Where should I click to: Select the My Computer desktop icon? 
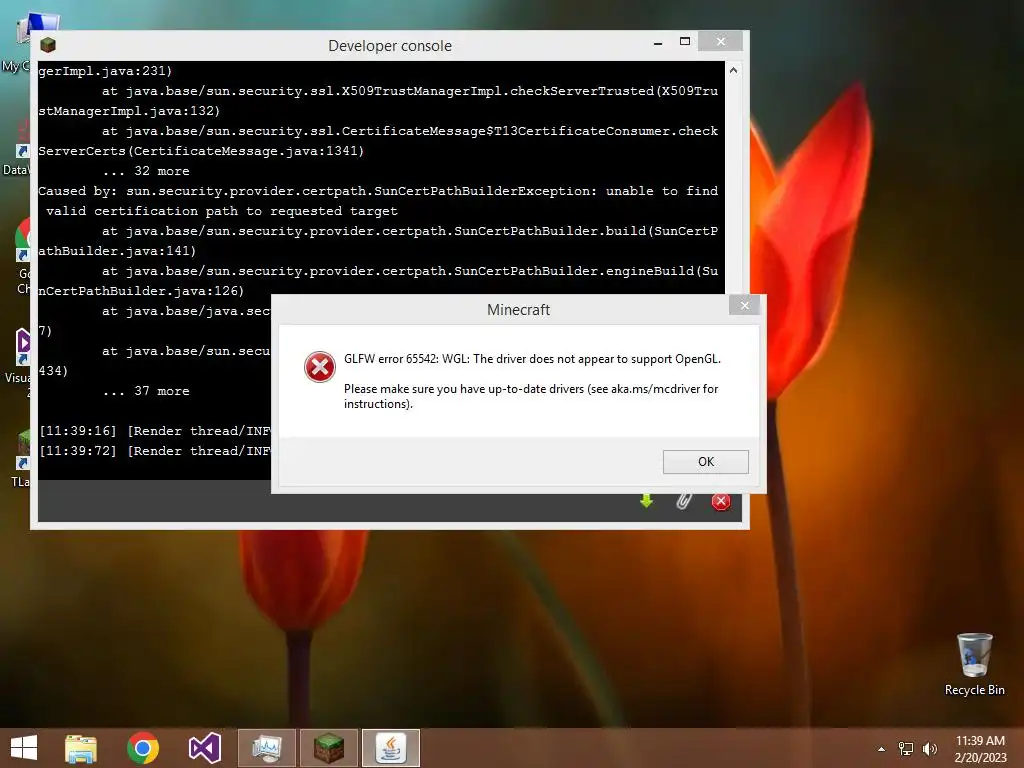tap(16, 42)
